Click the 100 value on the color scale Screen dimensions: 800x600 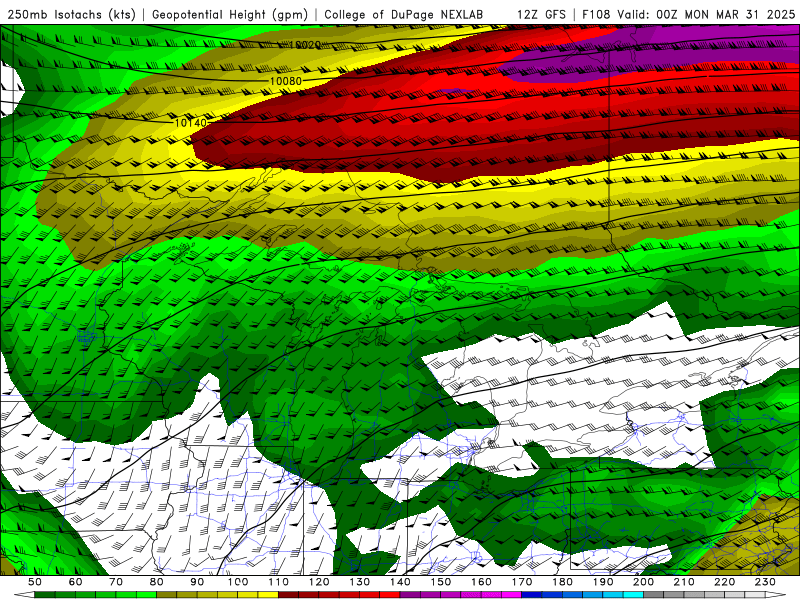pos(238,582)
